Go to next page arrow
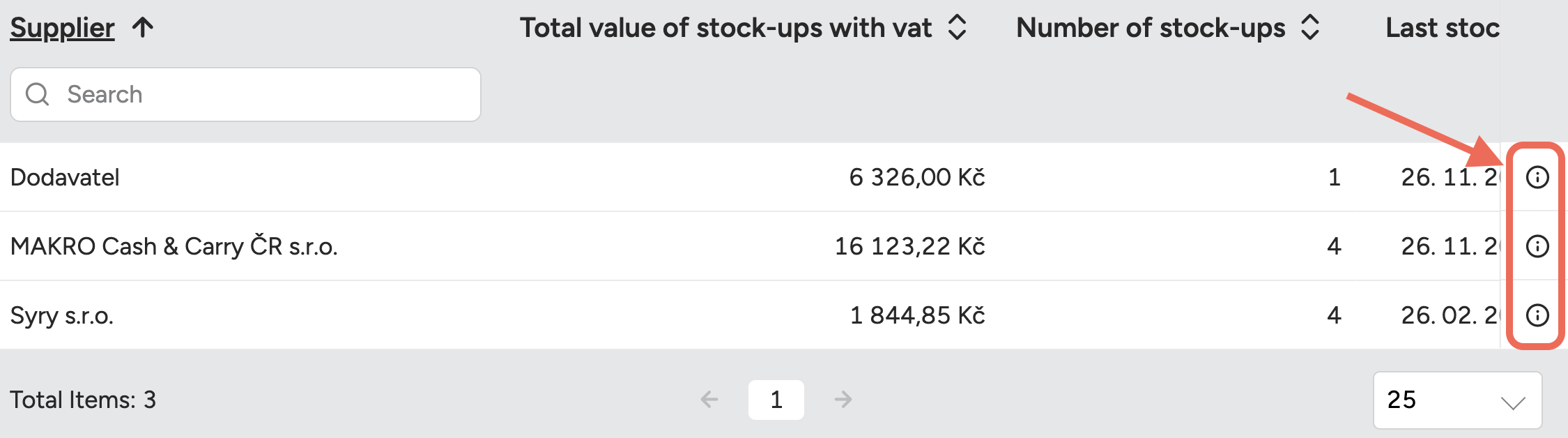The width and height of the screenshot is (1568, 438). 843,400
